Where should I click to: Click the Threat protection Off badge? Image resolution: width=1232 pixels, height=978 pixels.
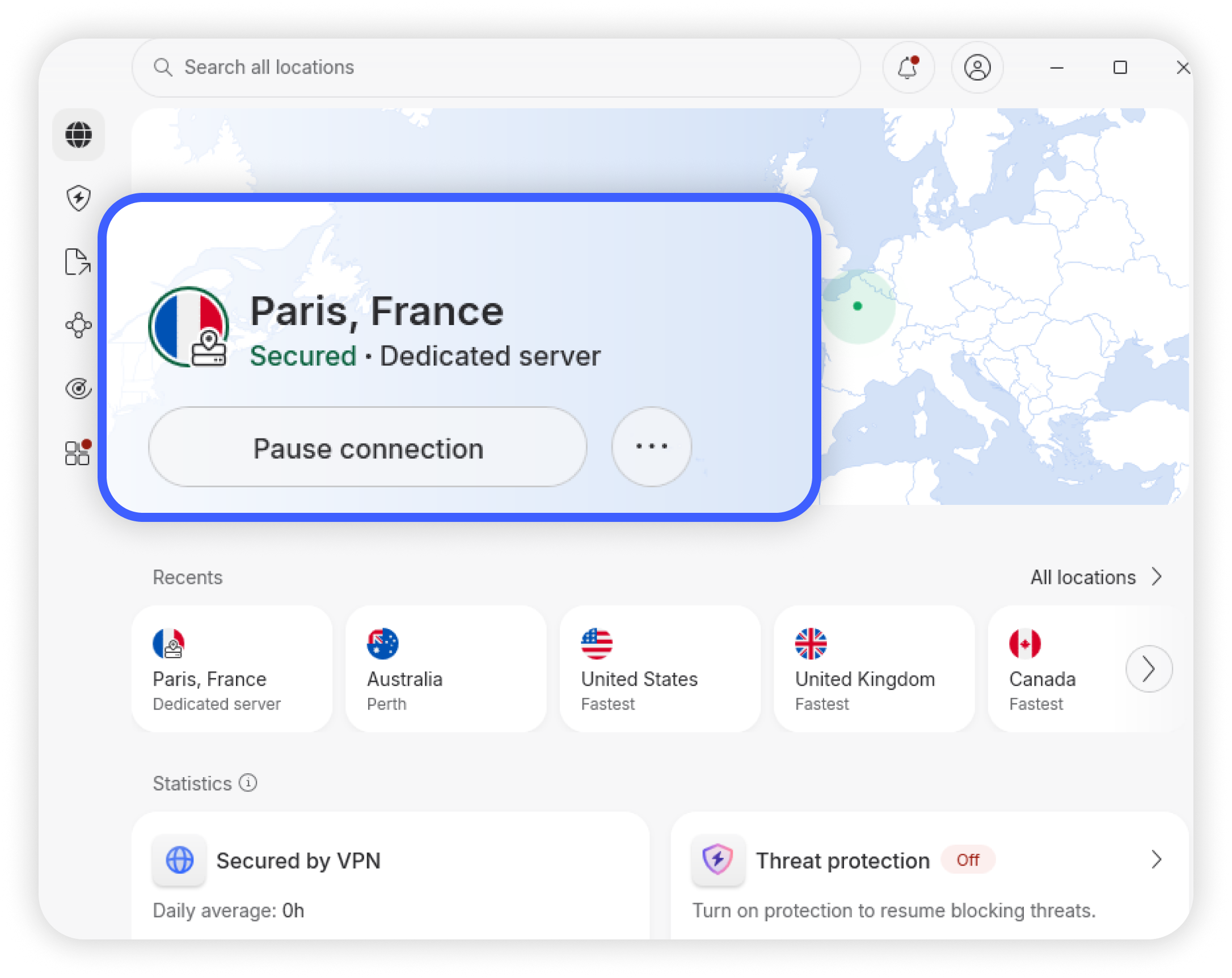pyautogui.click(x=968, y=859)
